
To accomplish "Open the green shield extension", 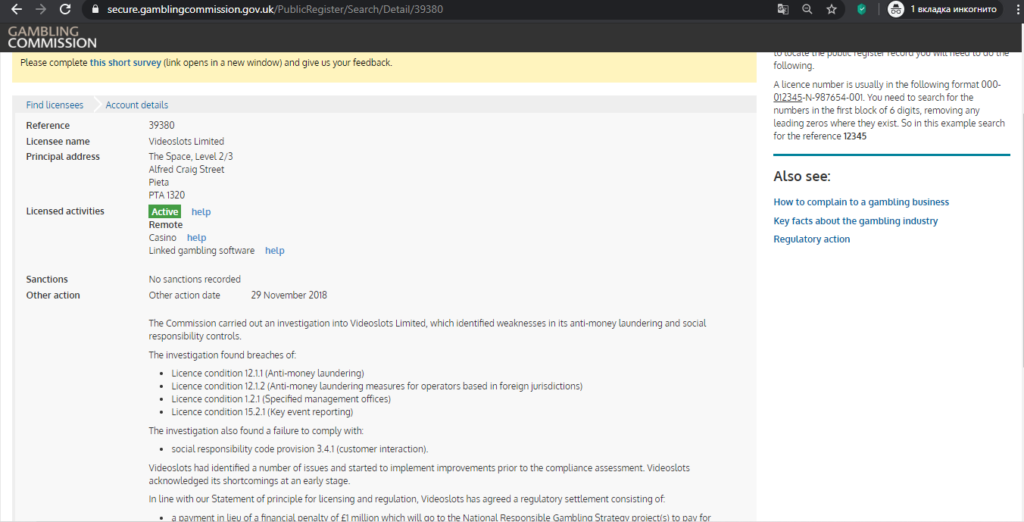I will pyautogui.click(x=861, y=9).
